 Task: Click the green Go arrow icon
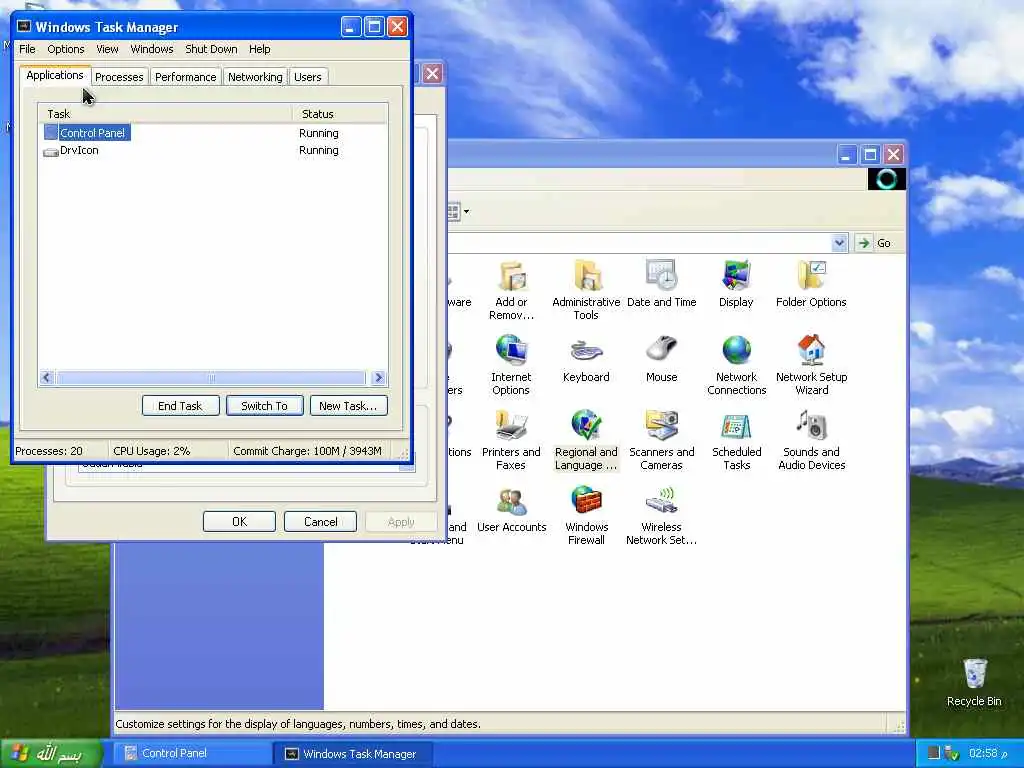point(863,243)
